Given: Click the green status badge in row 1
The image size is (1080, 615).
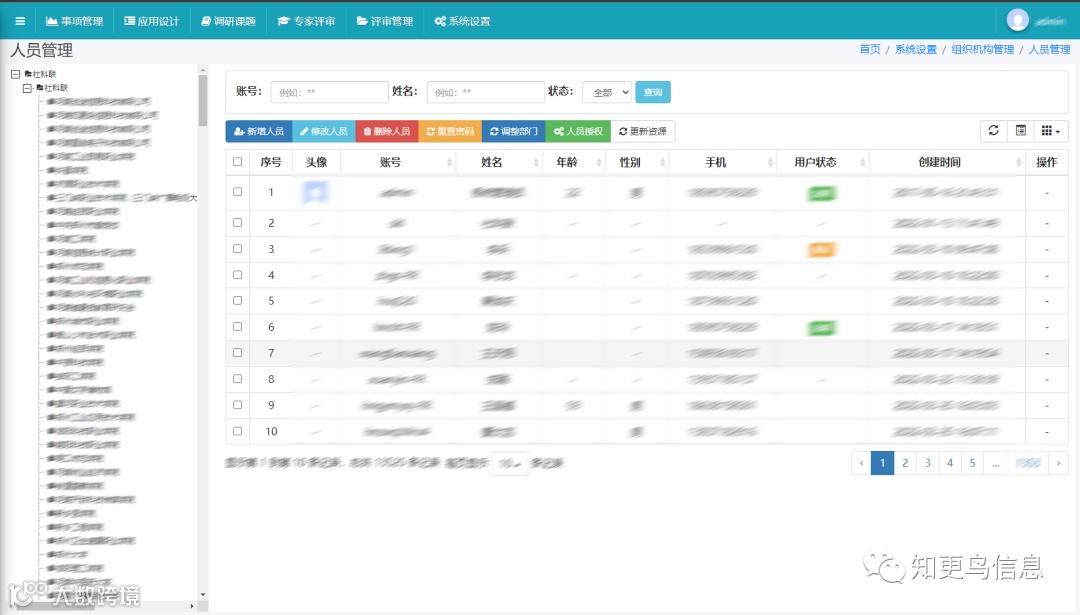Looking at the screenshot, I should coord(821,194).
